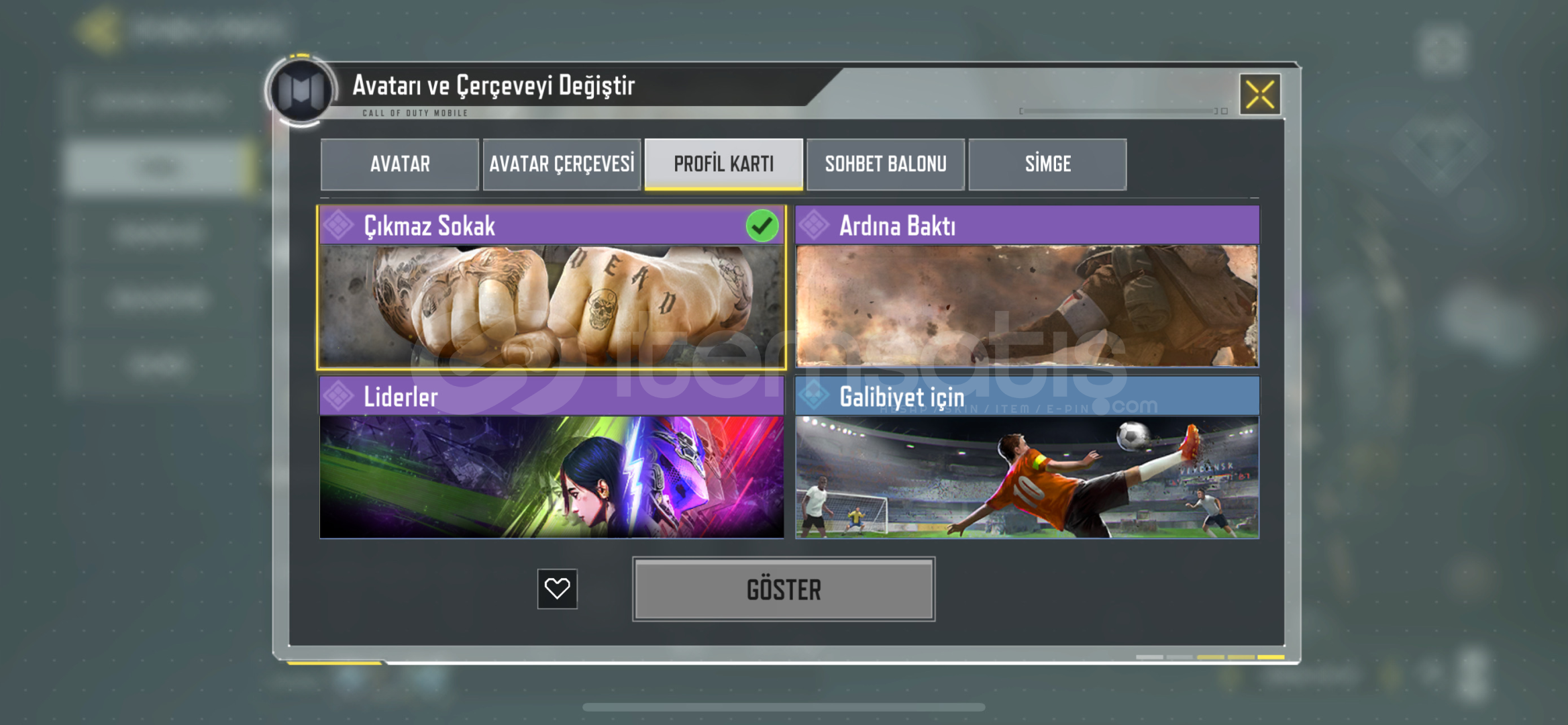Click the heart favorite icon
Screen dimensions: 1568x725
tap(557, 589)
